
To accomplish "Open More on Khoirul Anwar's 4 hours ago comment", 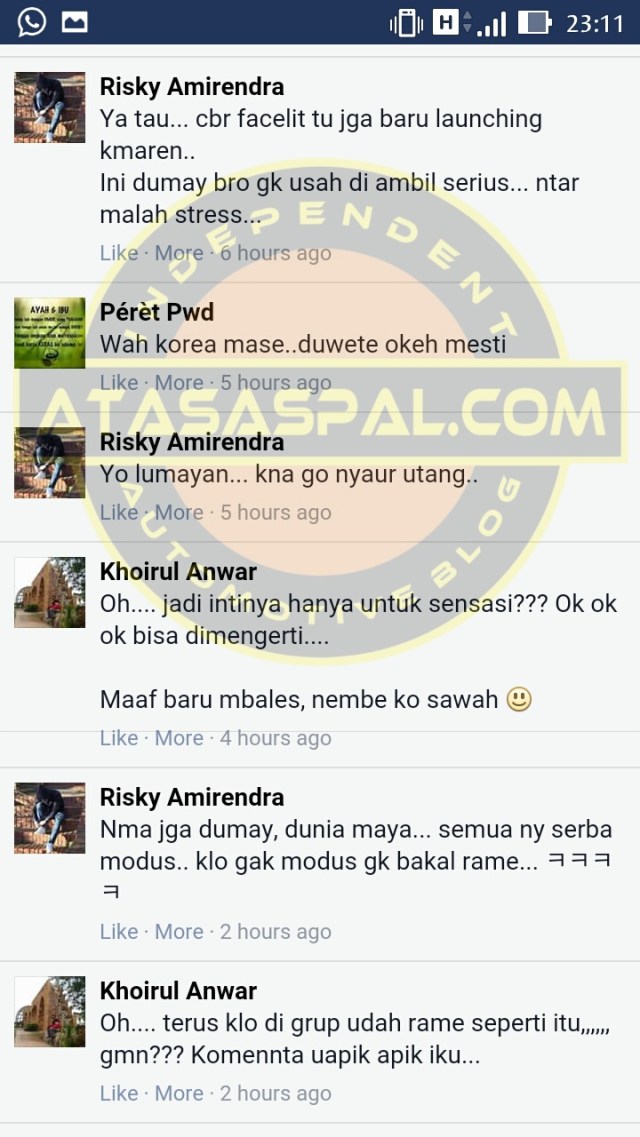I will [x=179, y=738].
